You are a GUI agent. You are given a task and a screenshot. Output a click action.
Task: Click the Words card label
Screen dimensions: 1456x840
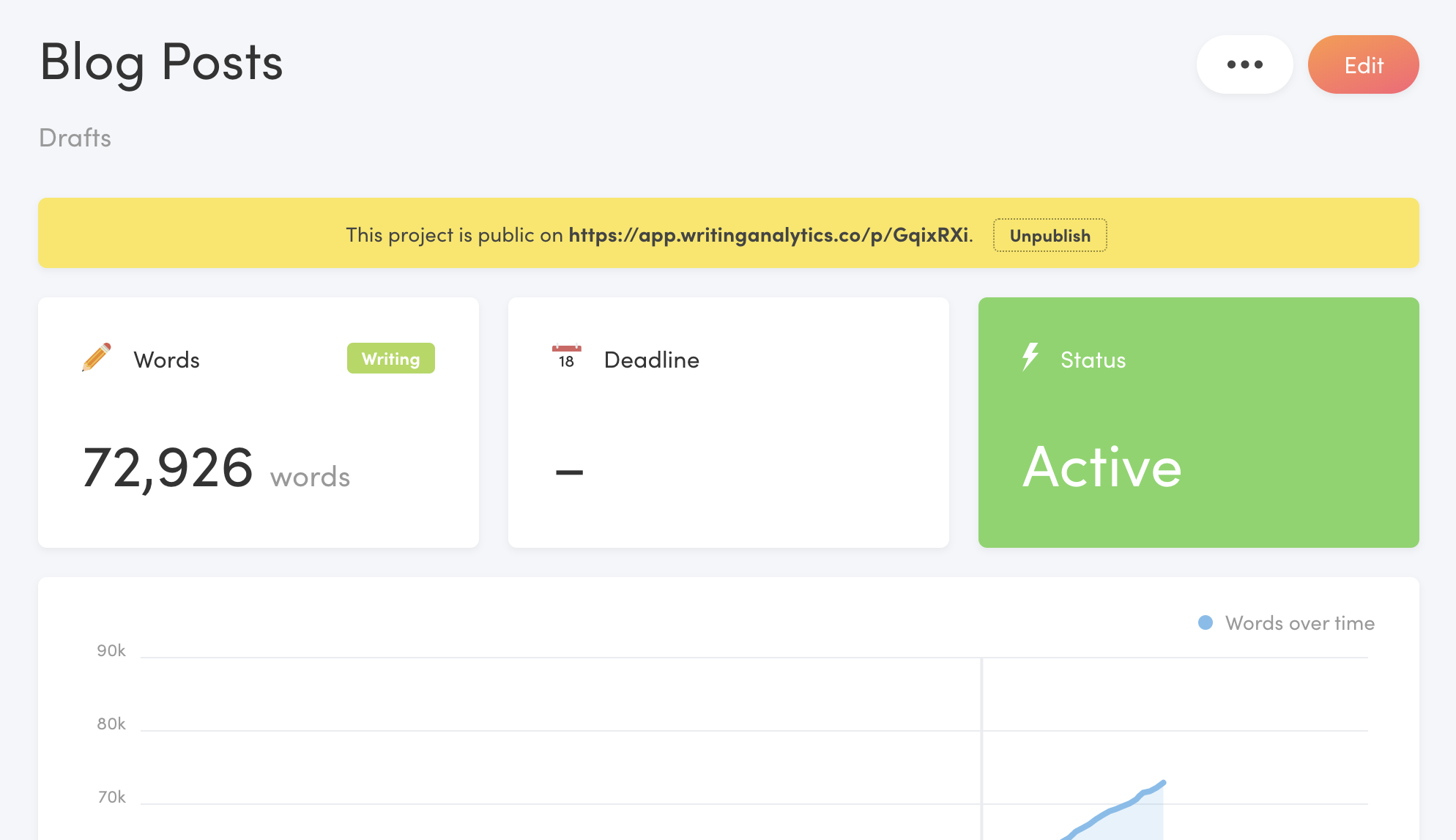pyautogui.click(x=166, y=360)
